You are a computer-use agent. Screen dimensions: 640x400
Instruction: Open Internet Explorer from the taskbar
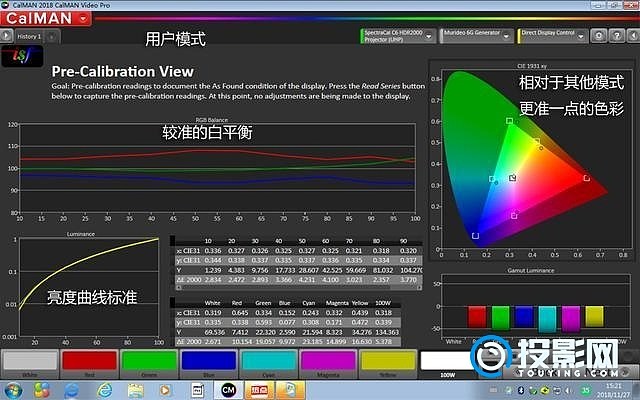72,390
